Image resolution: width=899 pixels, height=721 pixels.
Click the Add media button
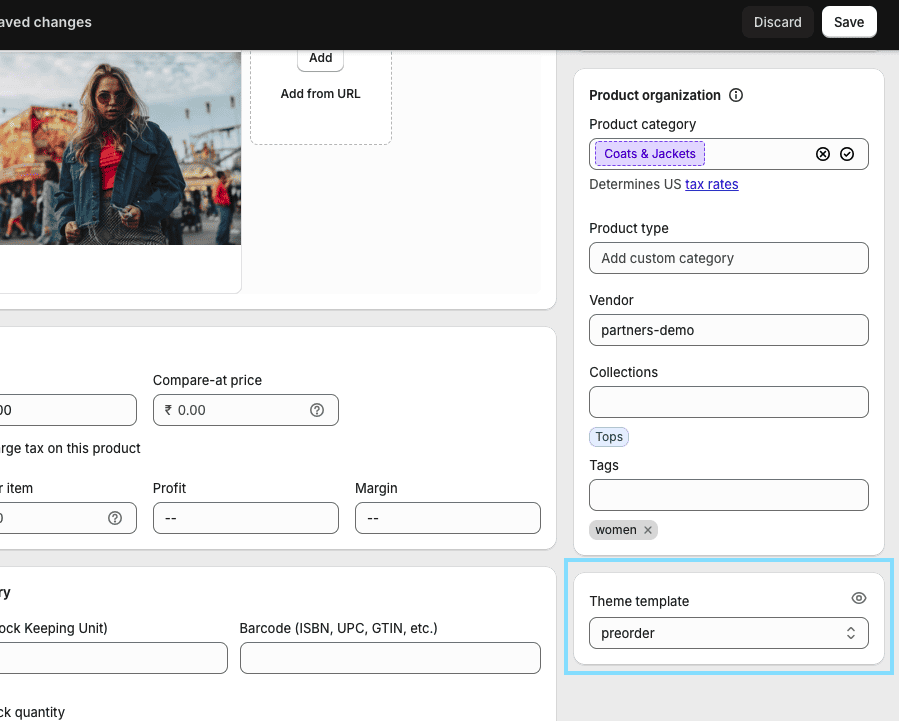(320, 58)
